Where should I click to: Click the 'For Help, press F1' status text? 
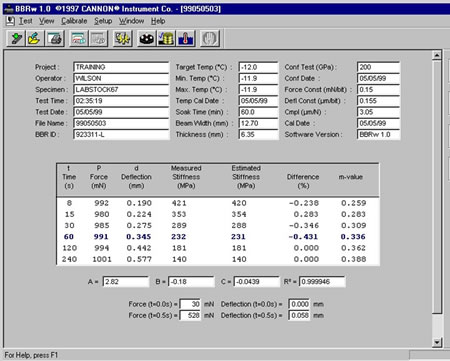pos(31,355)
